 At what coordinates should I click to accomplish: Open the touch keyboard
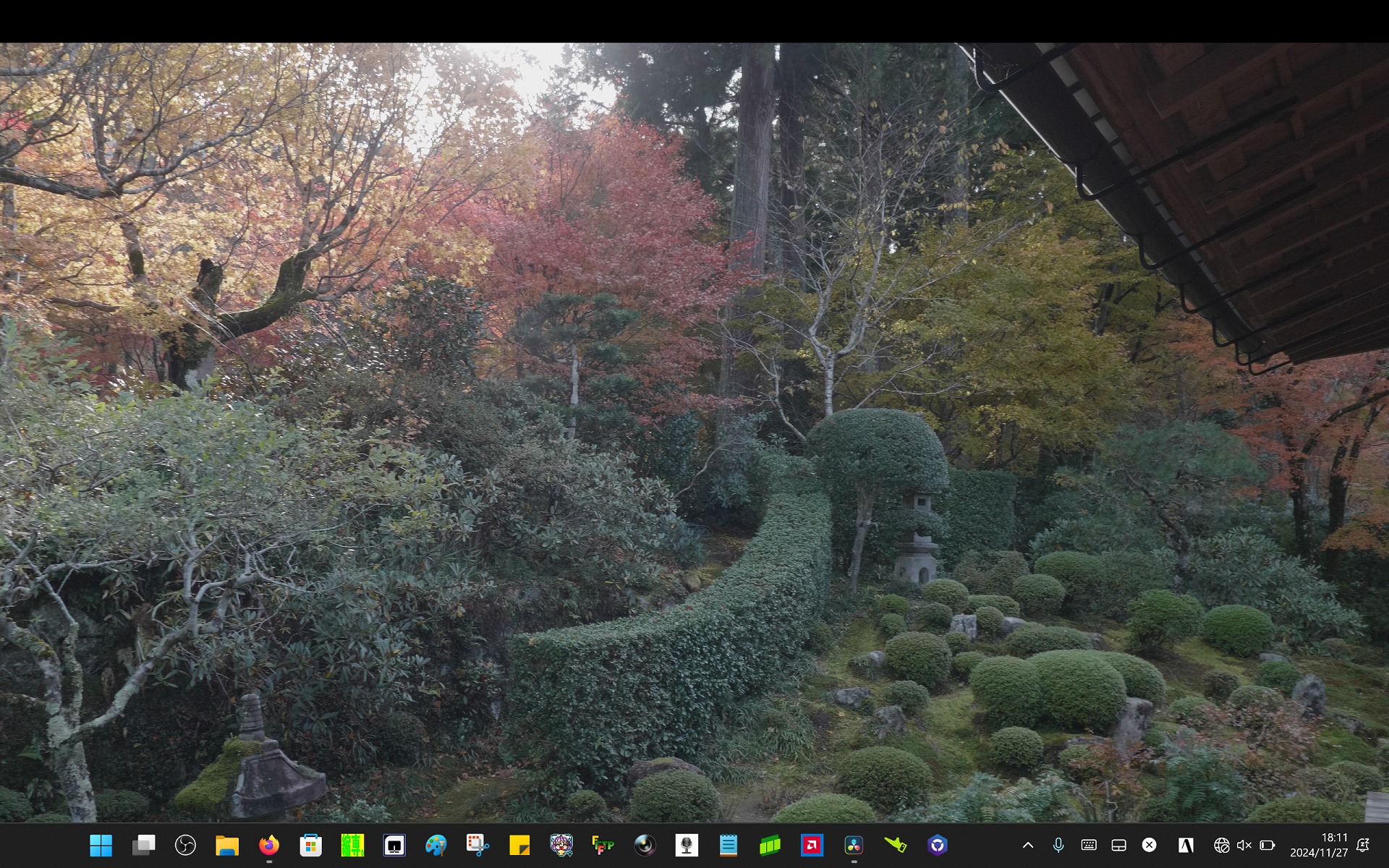click(x=1089, y=845)
